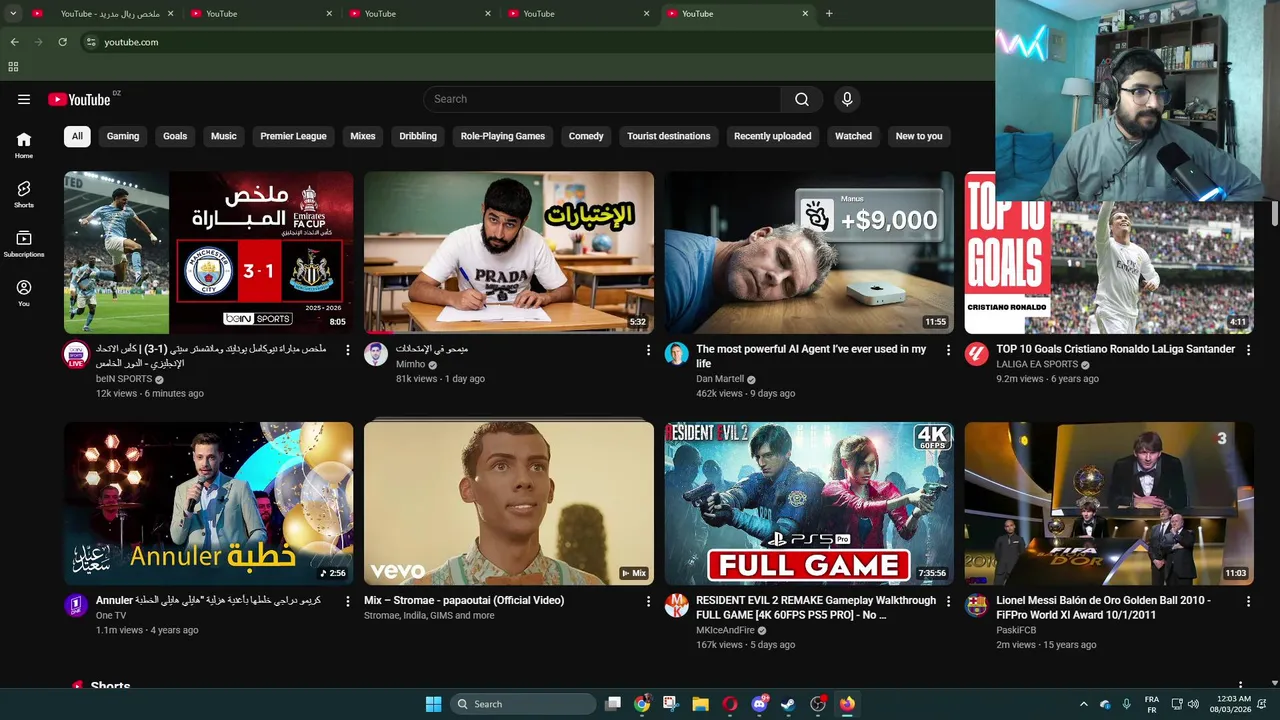
Task: Select the Gaming filter chip
Action: tap(123, 136)
